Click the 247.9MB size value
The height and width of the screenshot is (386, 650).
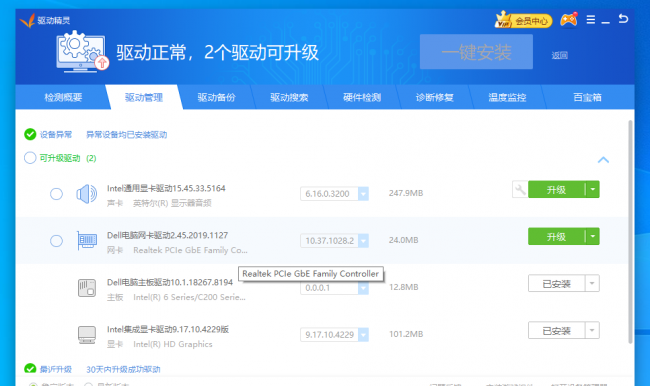[406, 193]
